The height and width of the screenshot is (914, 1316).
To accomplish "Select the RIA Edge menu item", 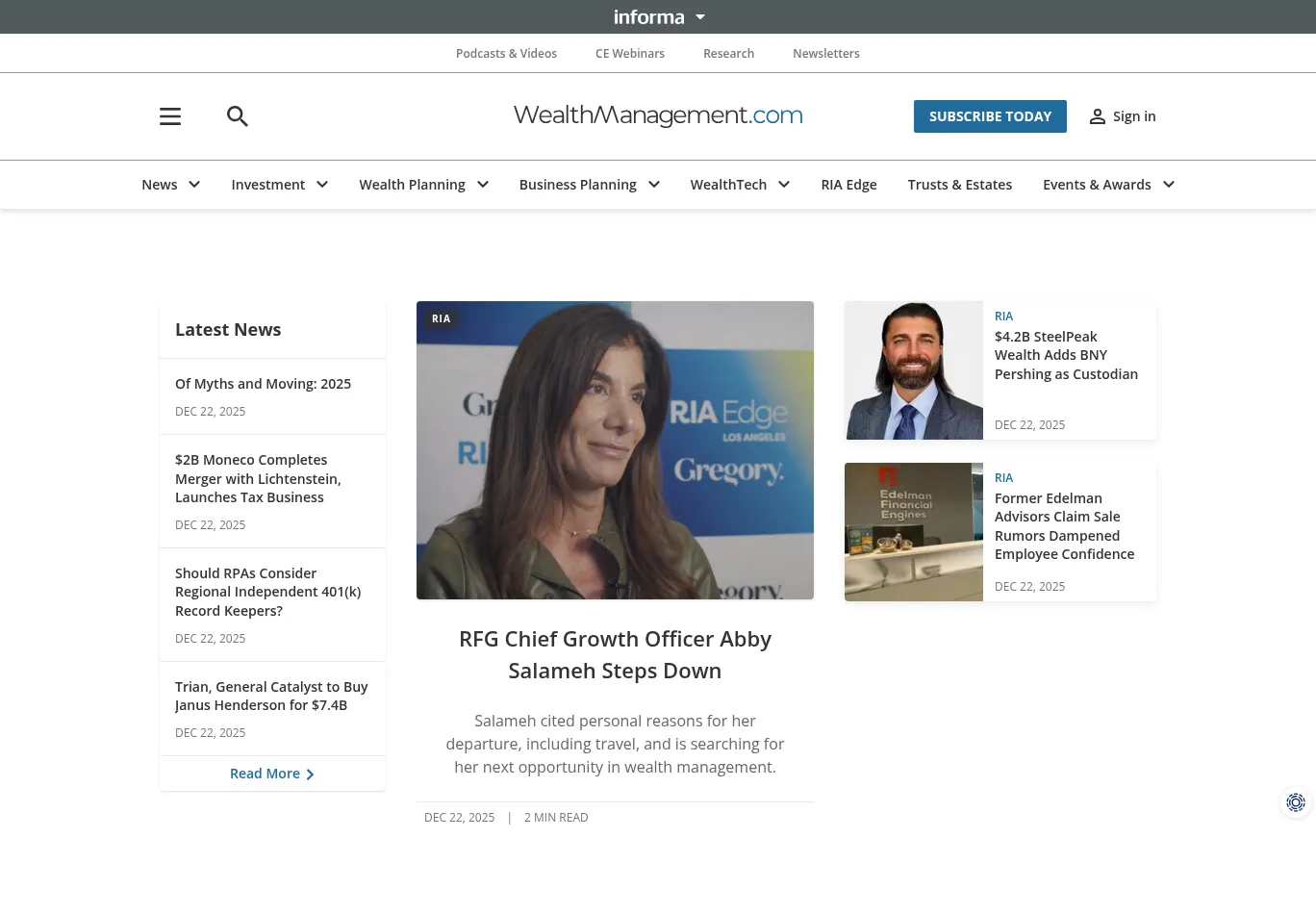I will pos(848,184).
